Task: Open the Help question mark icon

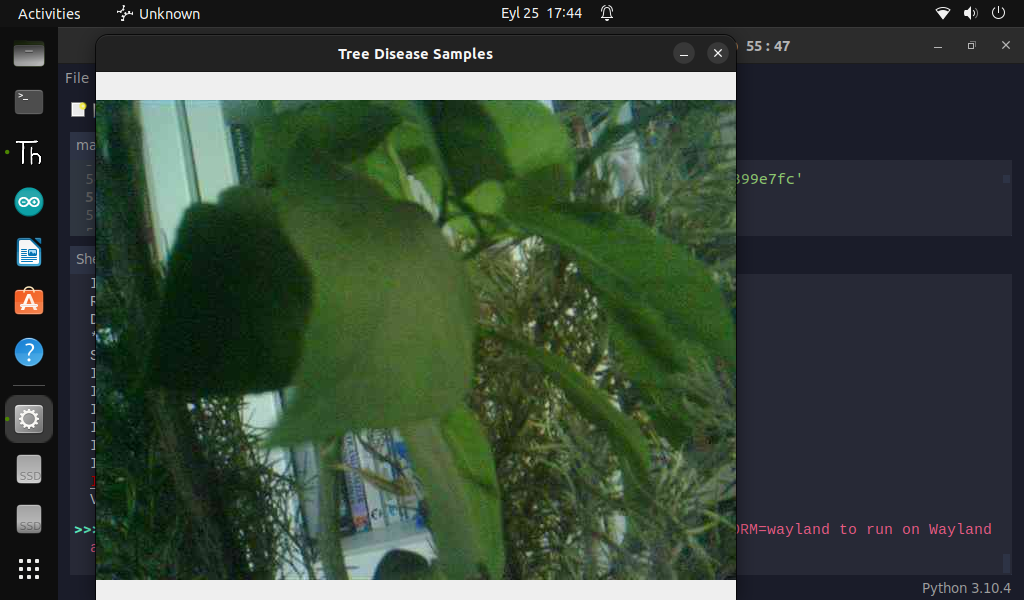Action: [29, 352]
